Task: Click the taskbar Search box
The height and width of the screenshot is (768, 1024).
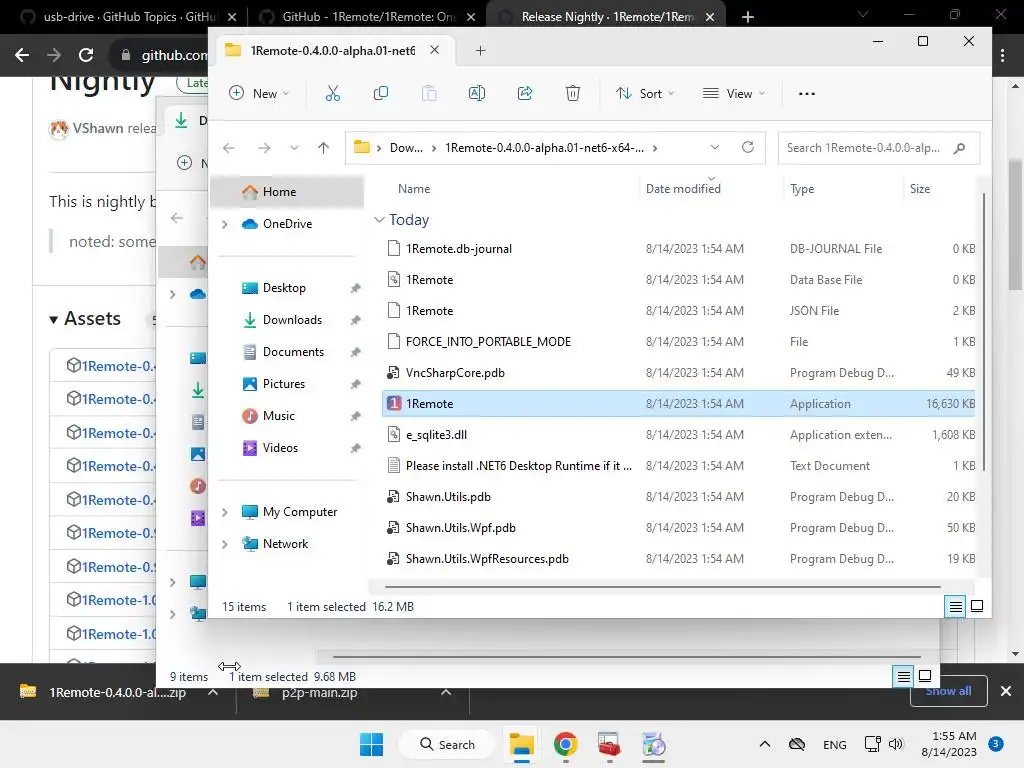Action: (x=447, y=744)
